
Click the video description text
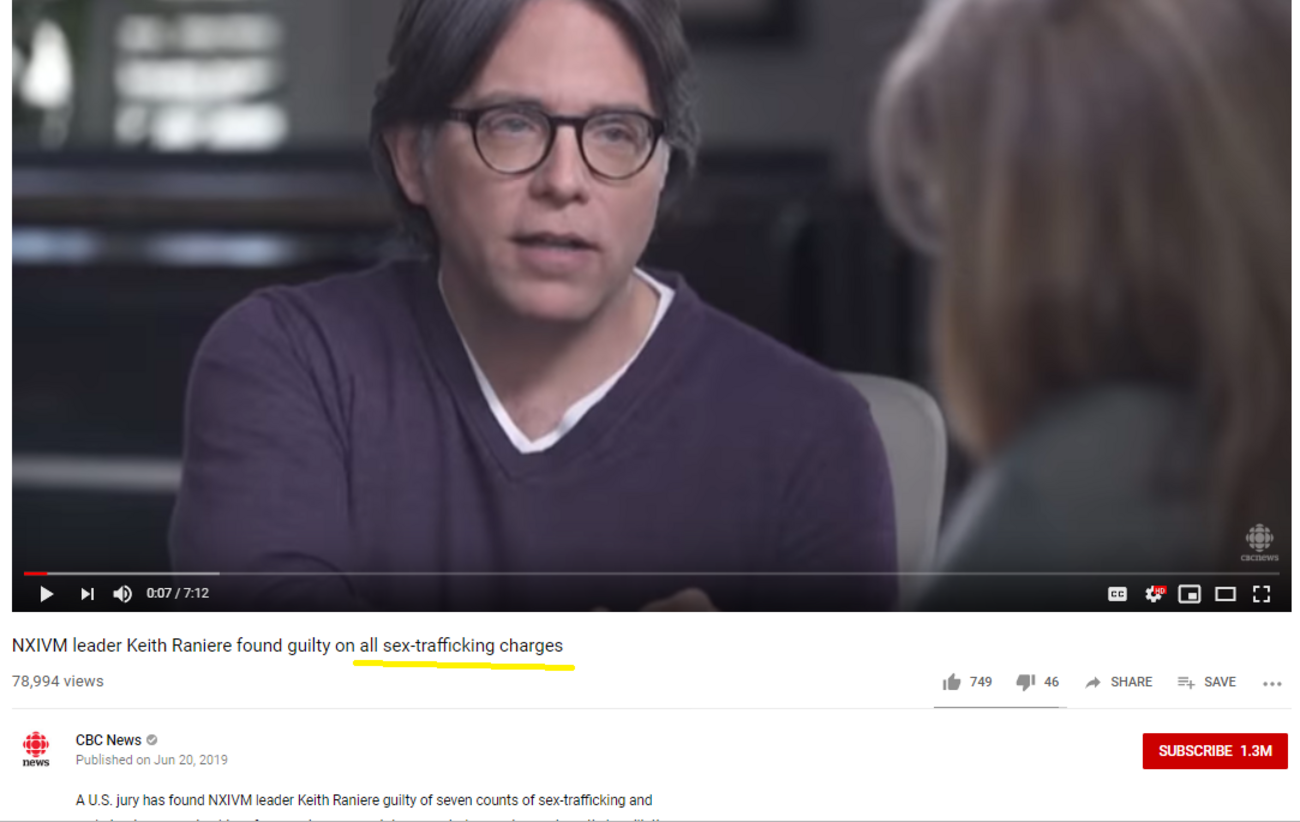pyautogui.click(x=364, y=800)
